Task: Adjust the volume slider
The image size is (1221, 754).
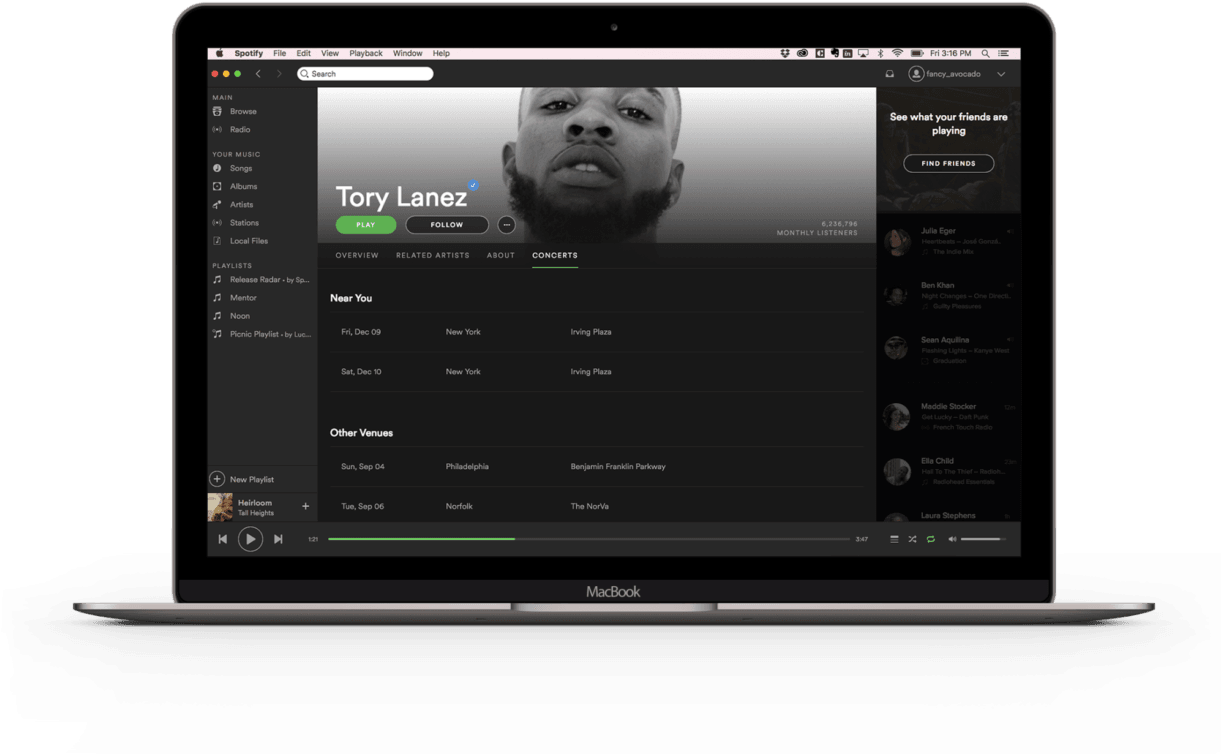Action: 984,539
